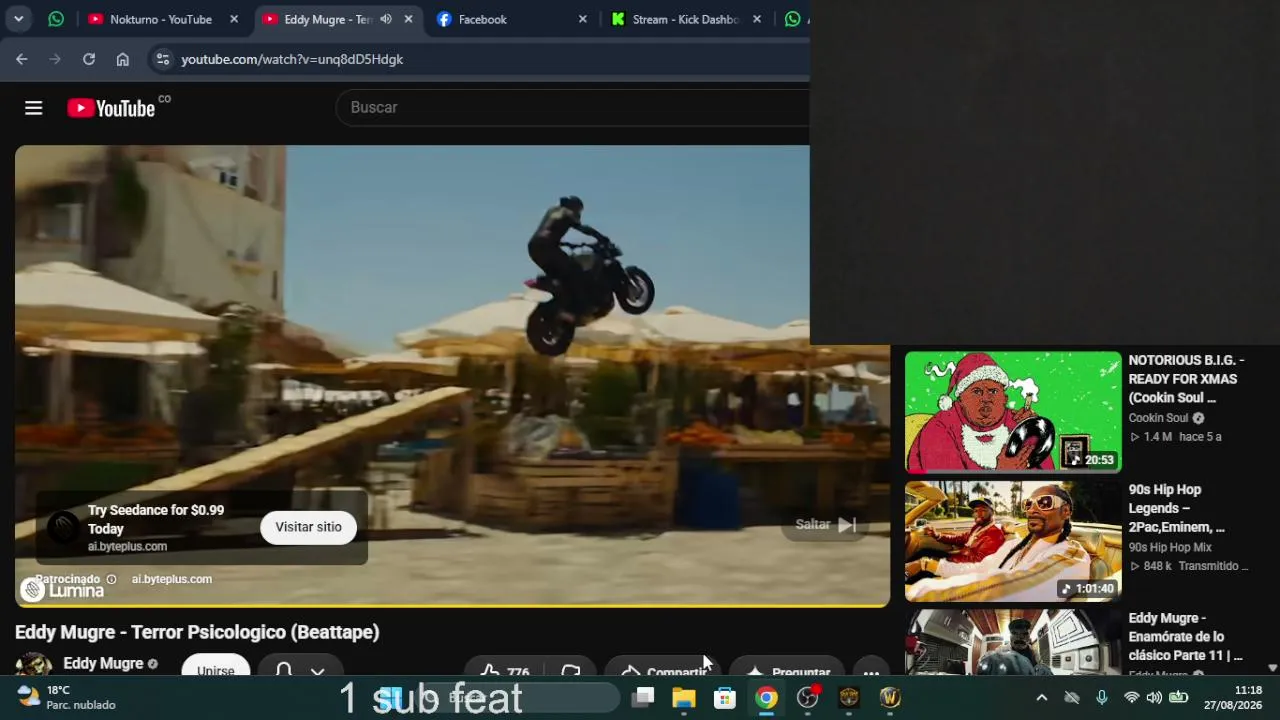Open the Eddy Mugre channel name
Screen dimensions: 1280x720
click(103, 663)
